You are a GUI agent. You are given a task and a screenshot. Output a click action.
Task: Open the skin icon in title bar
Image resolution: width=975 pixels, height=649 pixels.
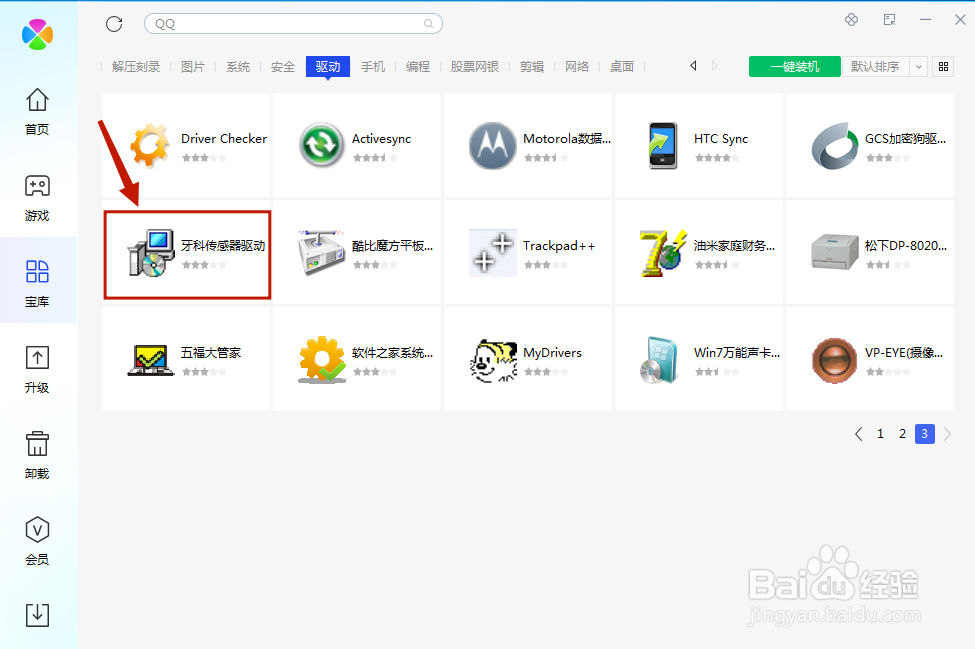pos(851,20)
